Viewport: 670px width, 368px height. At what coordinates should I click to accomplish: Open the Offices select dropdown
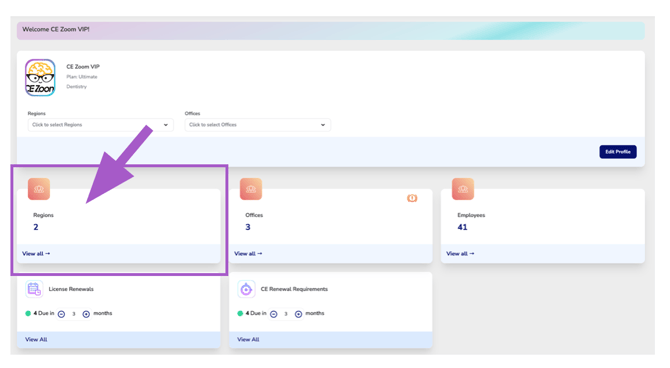coord(258,125)
